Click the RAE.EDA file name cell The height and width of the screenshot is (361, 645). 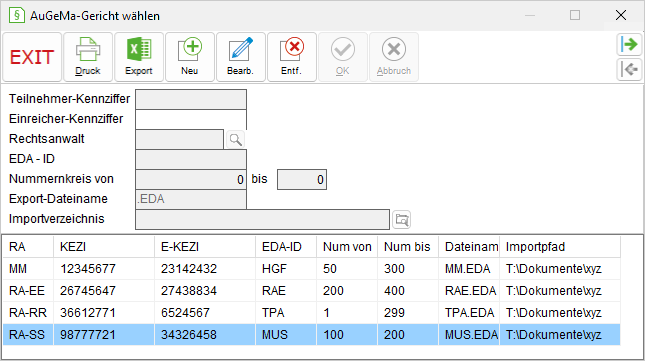click(469, 291)
